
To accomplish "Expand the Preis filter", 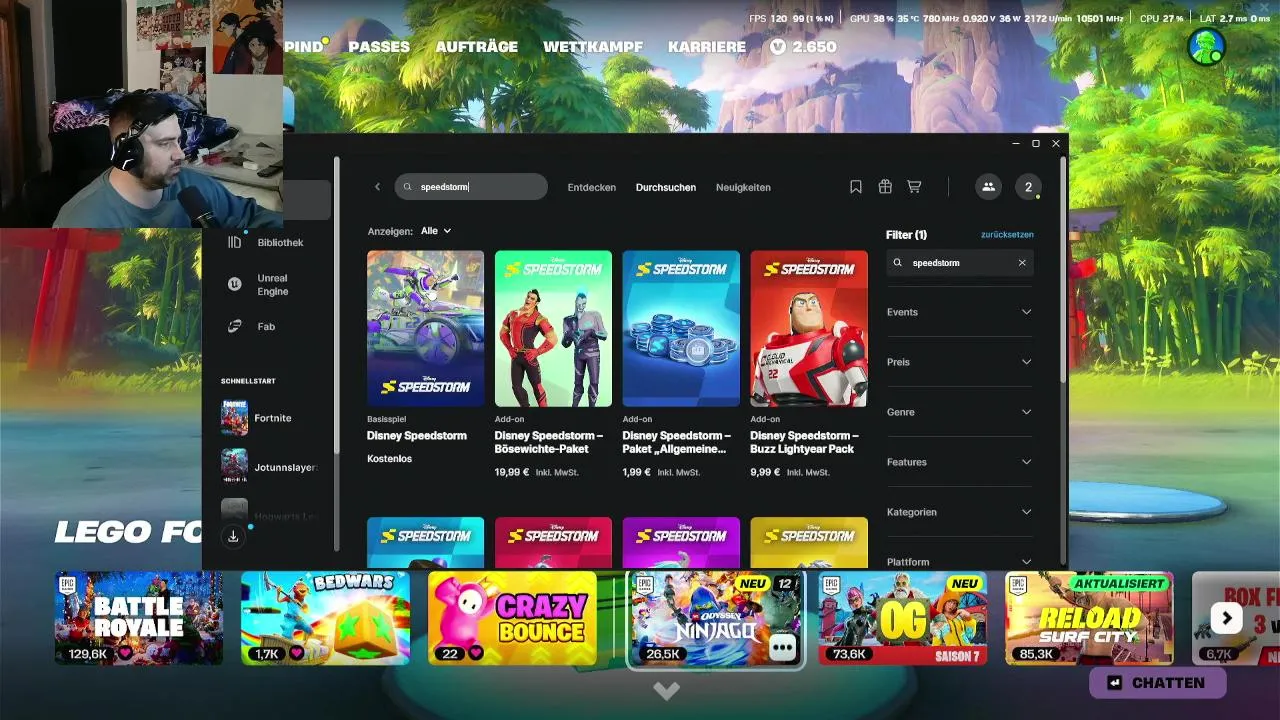I will [959, 362].
